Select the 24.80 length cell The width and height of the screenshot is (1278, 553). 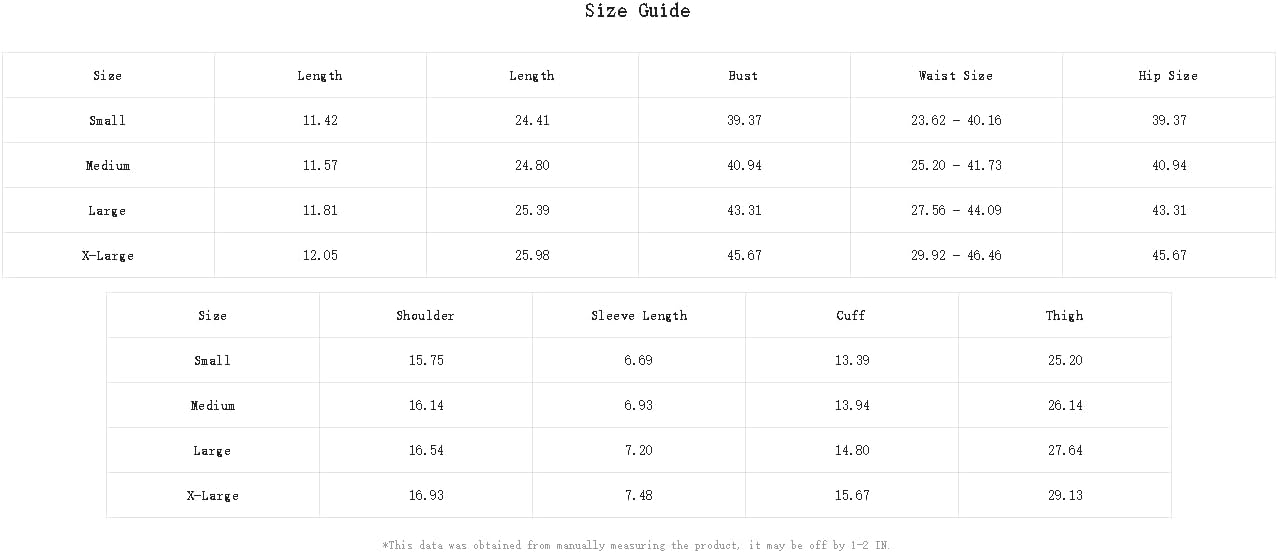(x=532, y=166)
